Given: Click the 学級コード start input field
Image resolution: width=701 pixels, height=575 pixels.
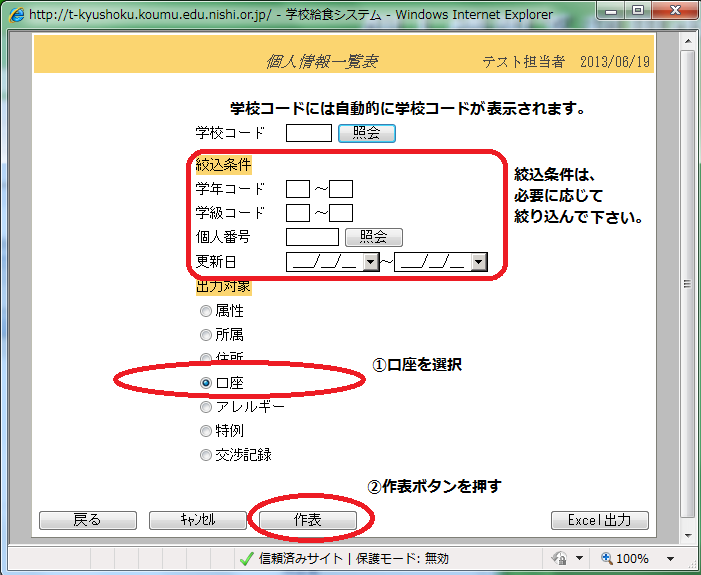Looking at the screenshot, I should coord(298,213).
